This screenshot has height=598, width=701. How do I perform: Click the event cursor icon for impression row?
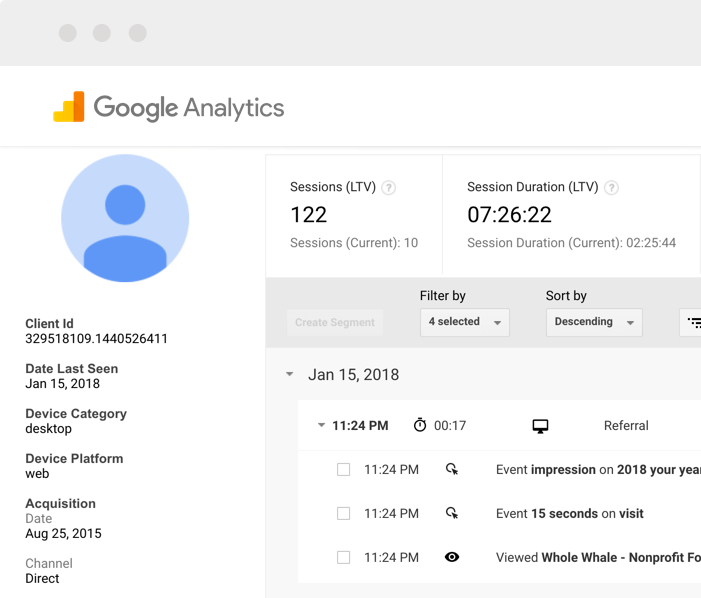click(452, 469)
